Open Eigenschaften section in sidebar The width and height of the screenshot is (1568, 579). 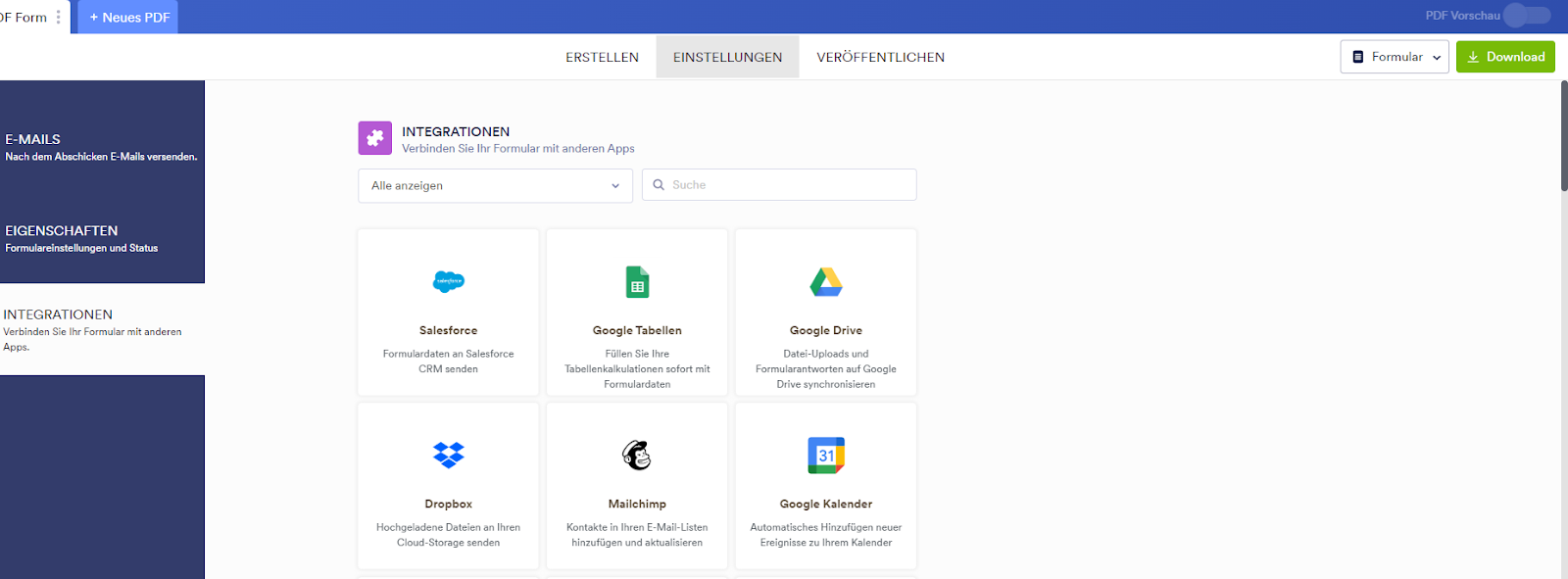pyautogui.click(x=102, y=238)
